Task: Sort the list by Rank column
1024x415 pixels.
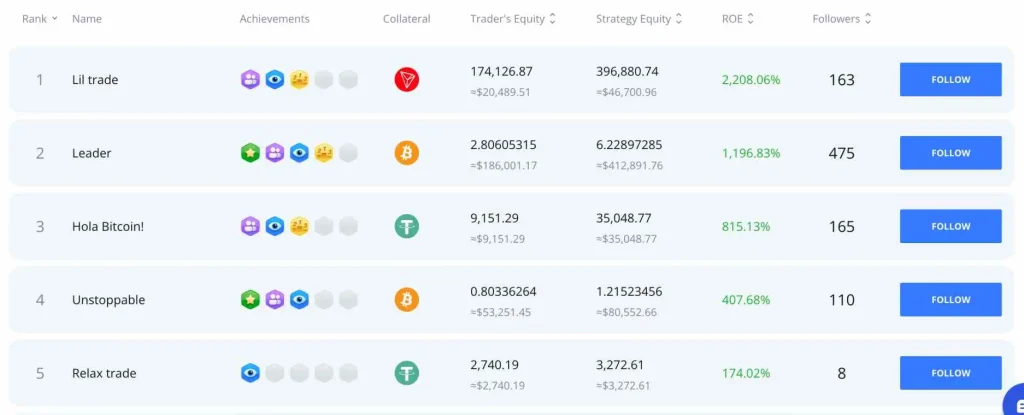Action: pos(39,19)
